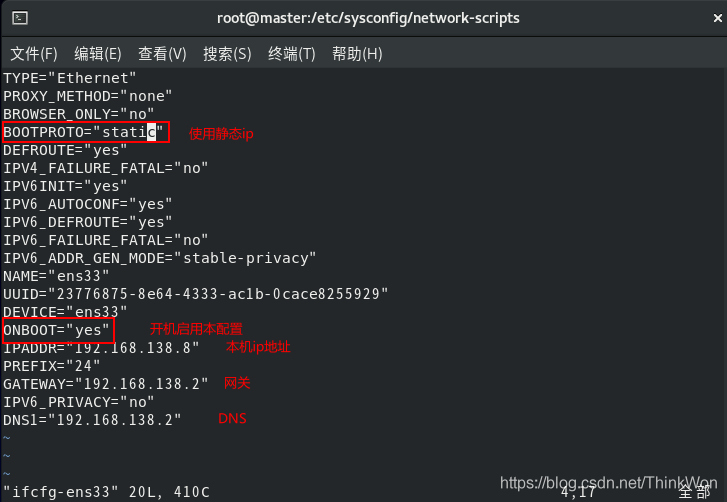This screenshot has height=502, width=727.
Task: Click the TYPE="Ethernet" line
Action: 70,78
